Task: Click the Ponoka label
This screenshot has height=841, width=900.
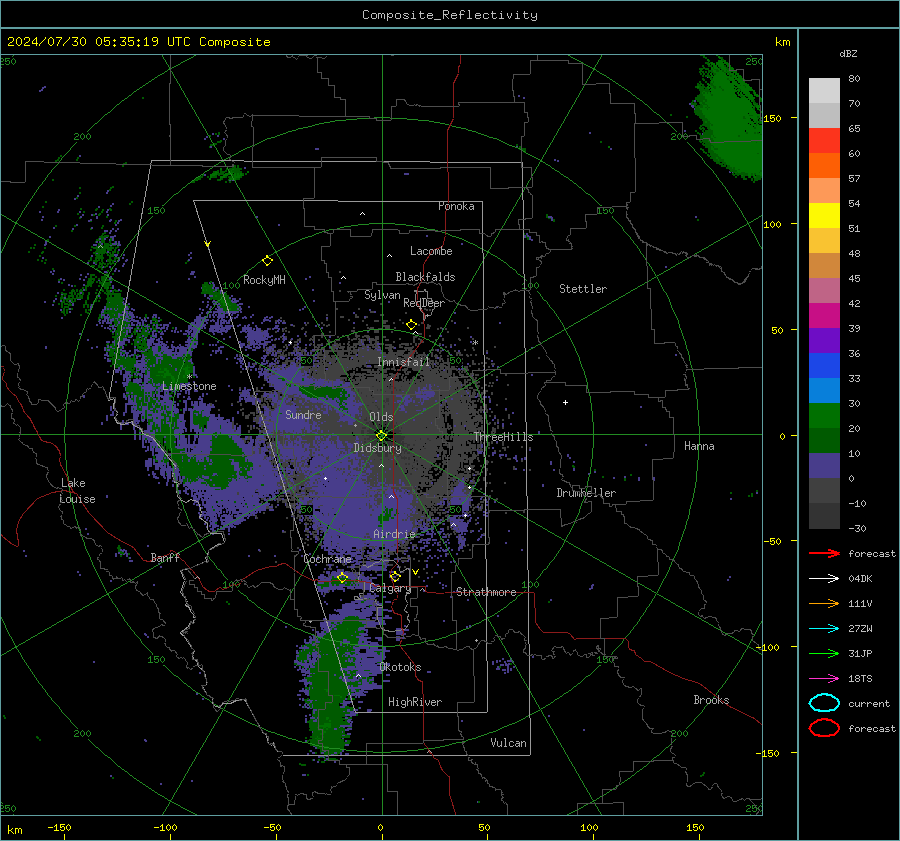Action: 456,206
